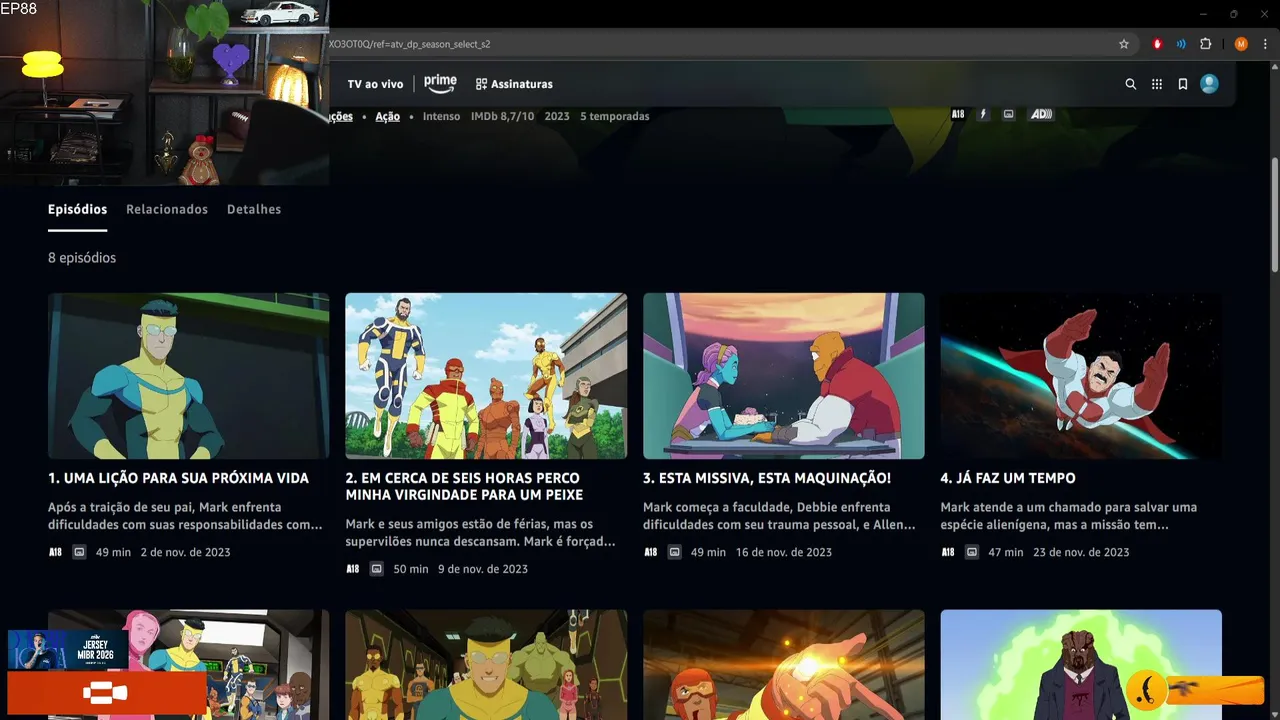Click the 2 de nov. de 2023 date
Image resolution: width=1280 pixels, height=720 pixels.
[185, 552]
